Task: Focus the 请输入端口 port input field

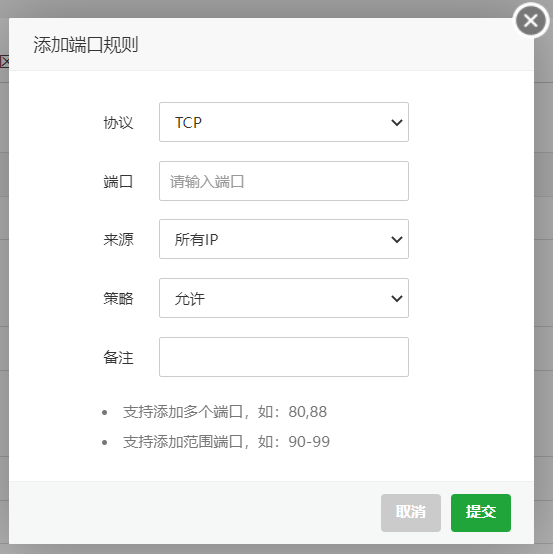Action: (x=284, y=181)
